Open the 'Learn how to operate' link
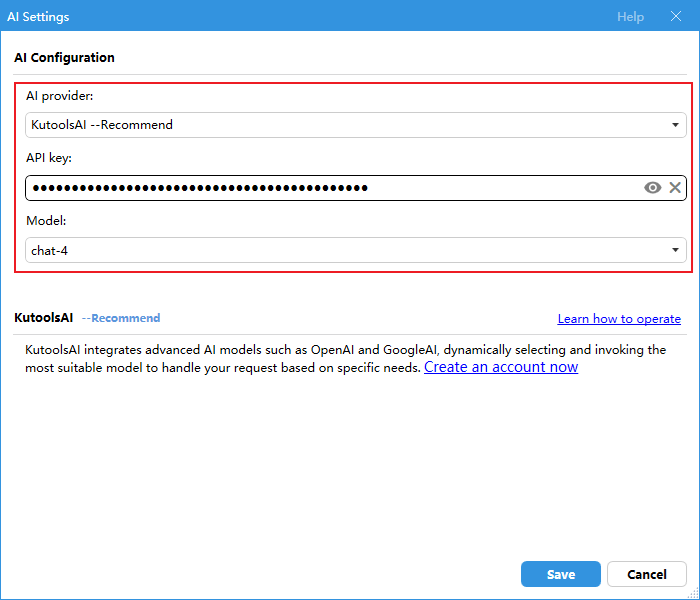The width and height of the screenshot is (700, 600). tap(619, 319)
